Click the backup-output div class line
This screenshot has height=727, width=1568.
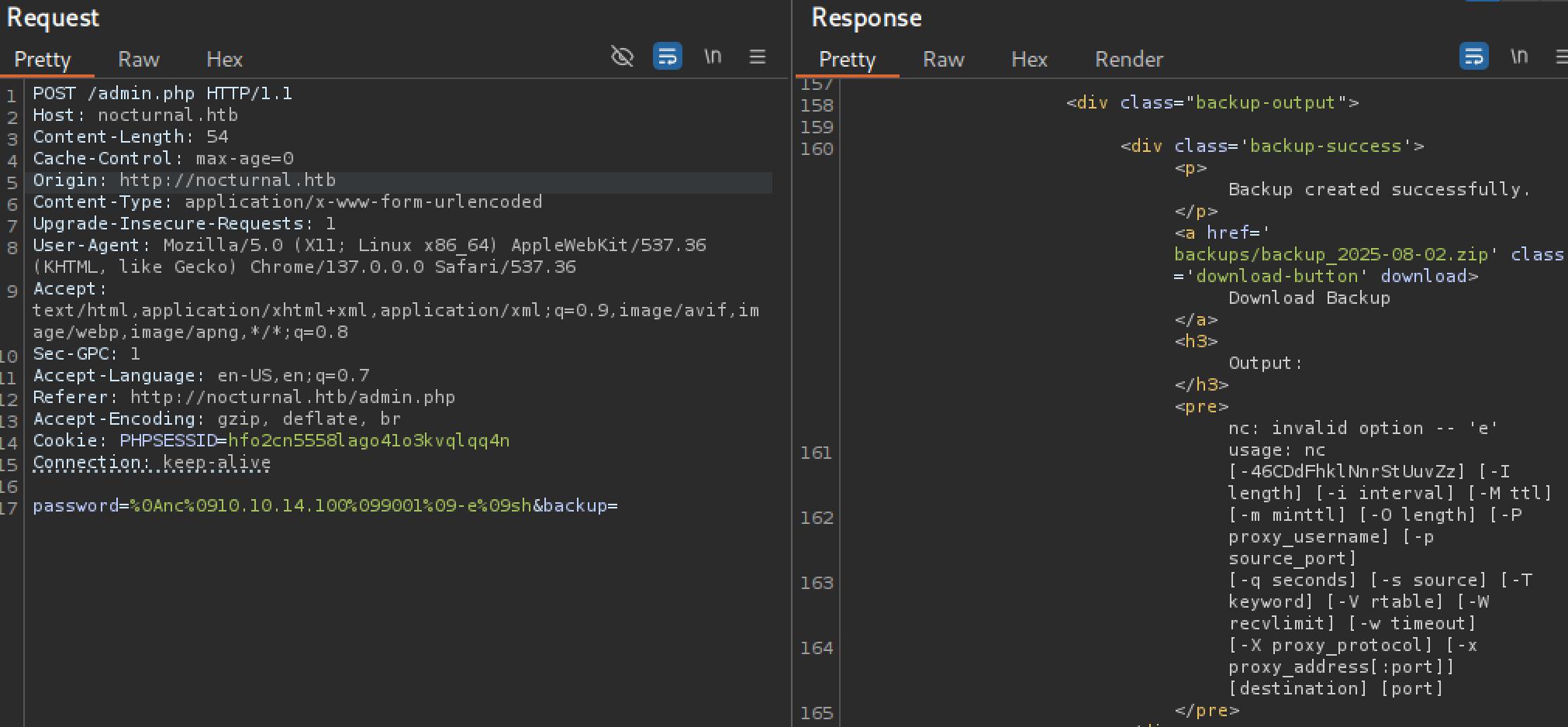1213,103
